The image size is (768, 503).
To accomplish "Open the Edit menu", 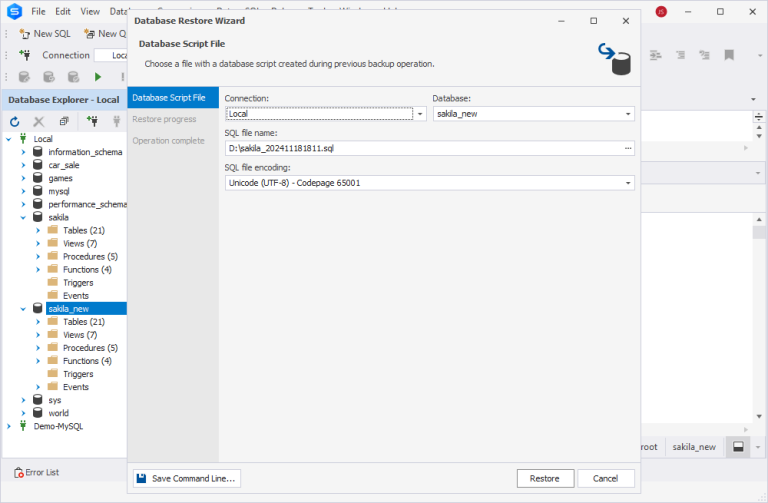I will pos(63,11).
